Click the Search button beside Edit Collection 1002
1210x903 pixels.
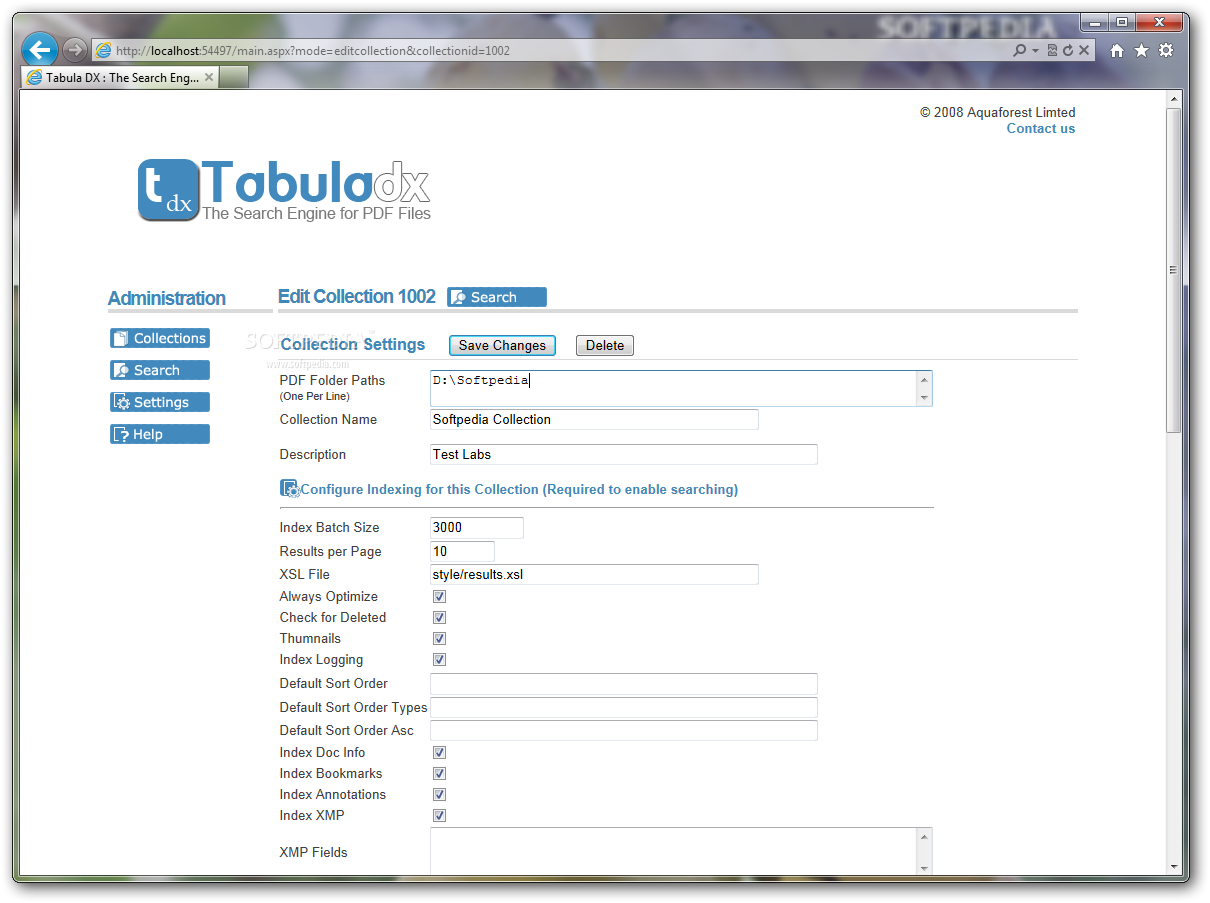[x=497, y=297]
